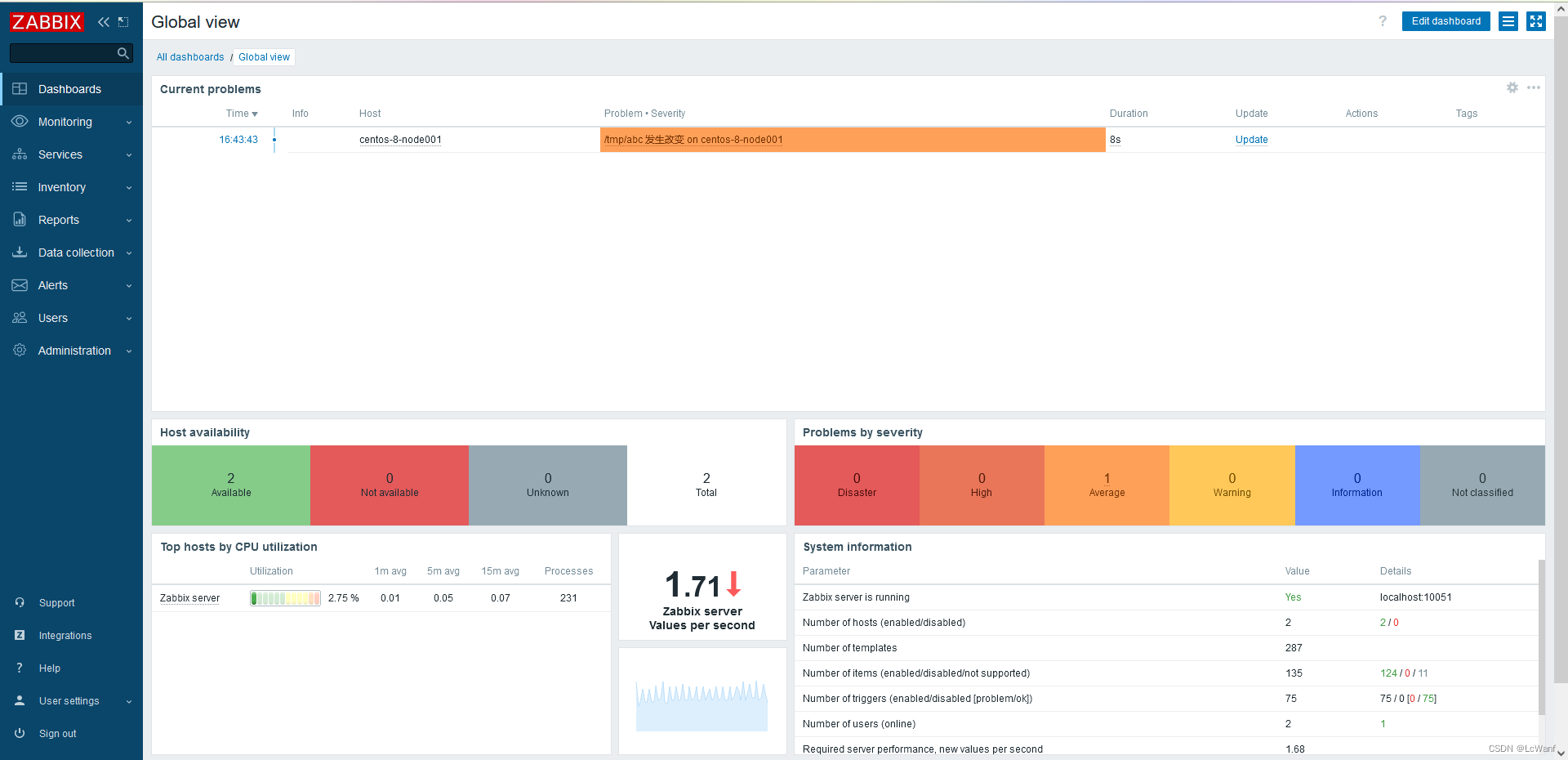Click the yellow Warning severity tile
The image size is (1568, 760).
(1232, 485)
